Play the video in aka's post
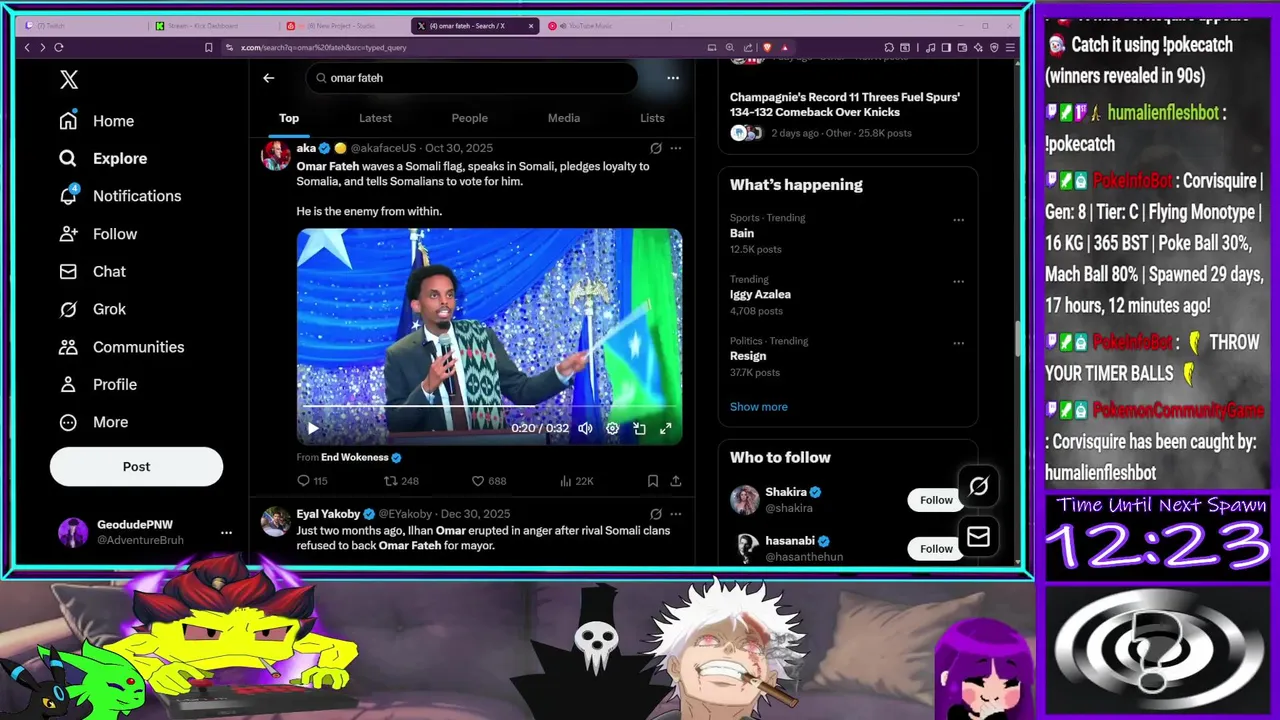 312,428
